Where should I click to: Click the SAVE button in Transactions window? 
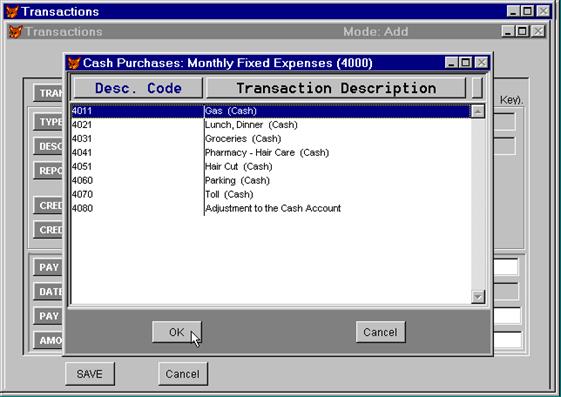tap(90, 374)
